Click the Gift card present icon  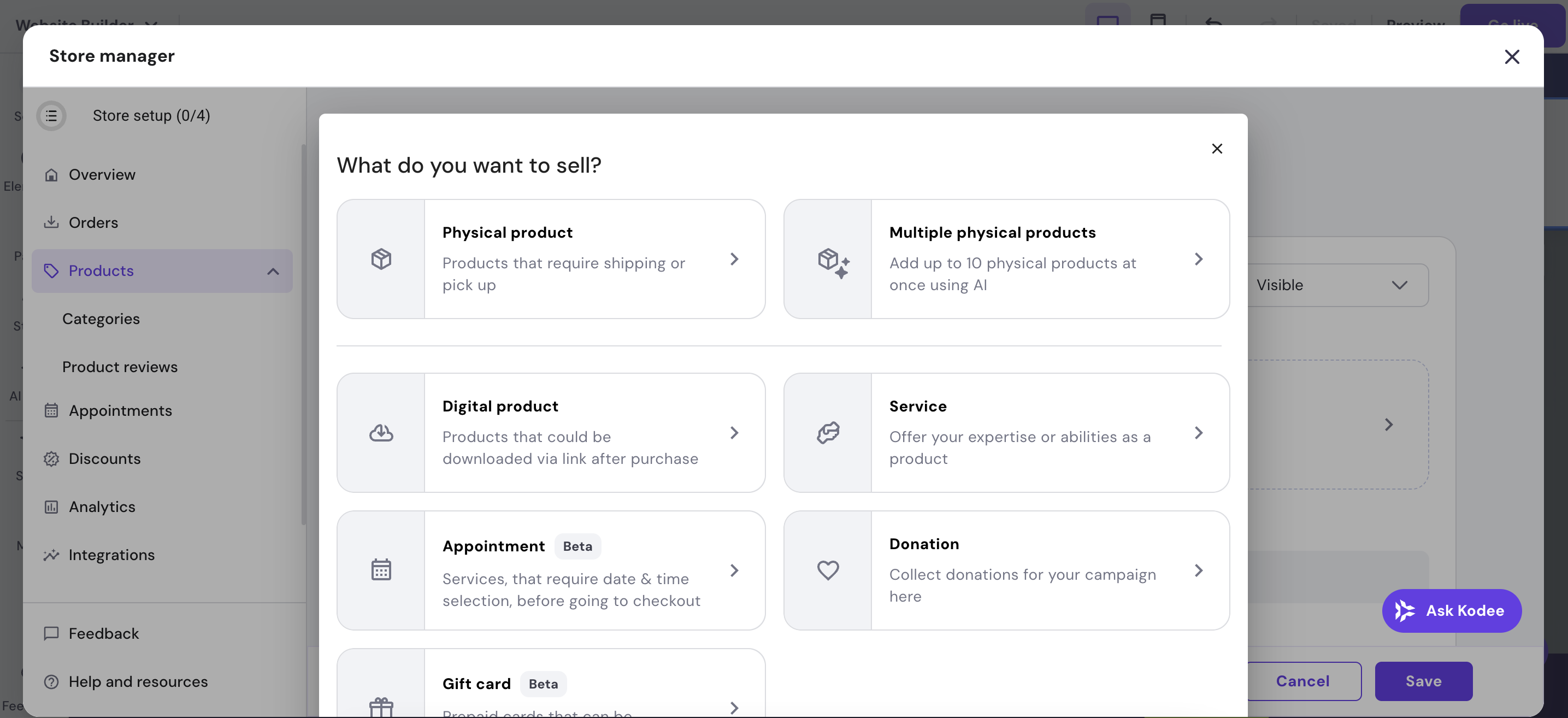[381, 707]
